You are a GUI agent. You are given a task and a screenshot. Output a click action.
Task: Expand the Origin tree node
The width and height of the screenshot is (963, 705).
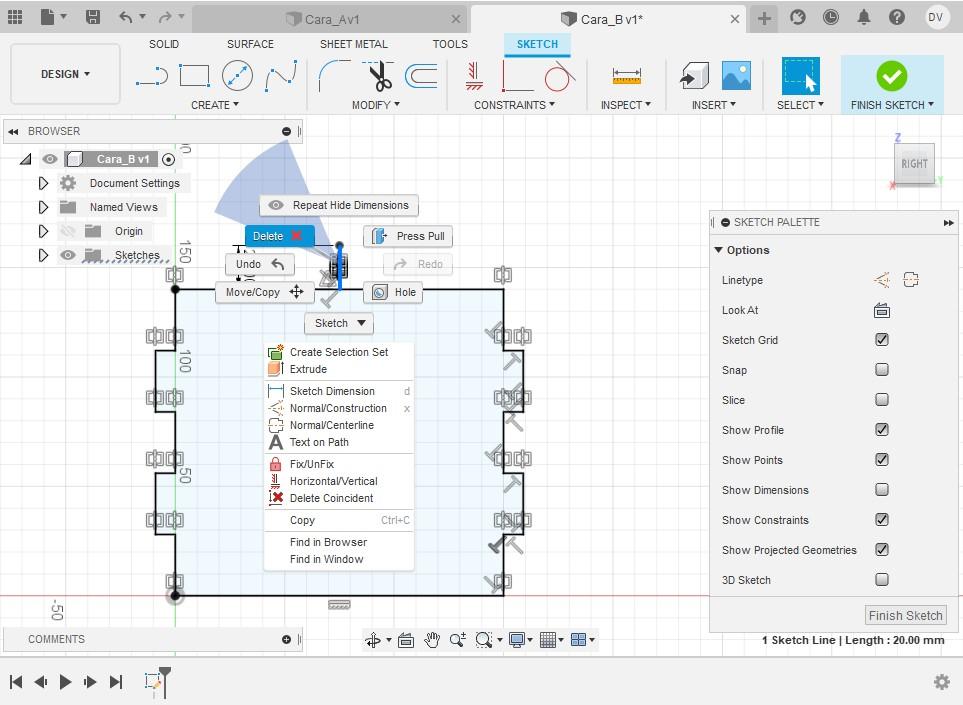coord(43,231)
